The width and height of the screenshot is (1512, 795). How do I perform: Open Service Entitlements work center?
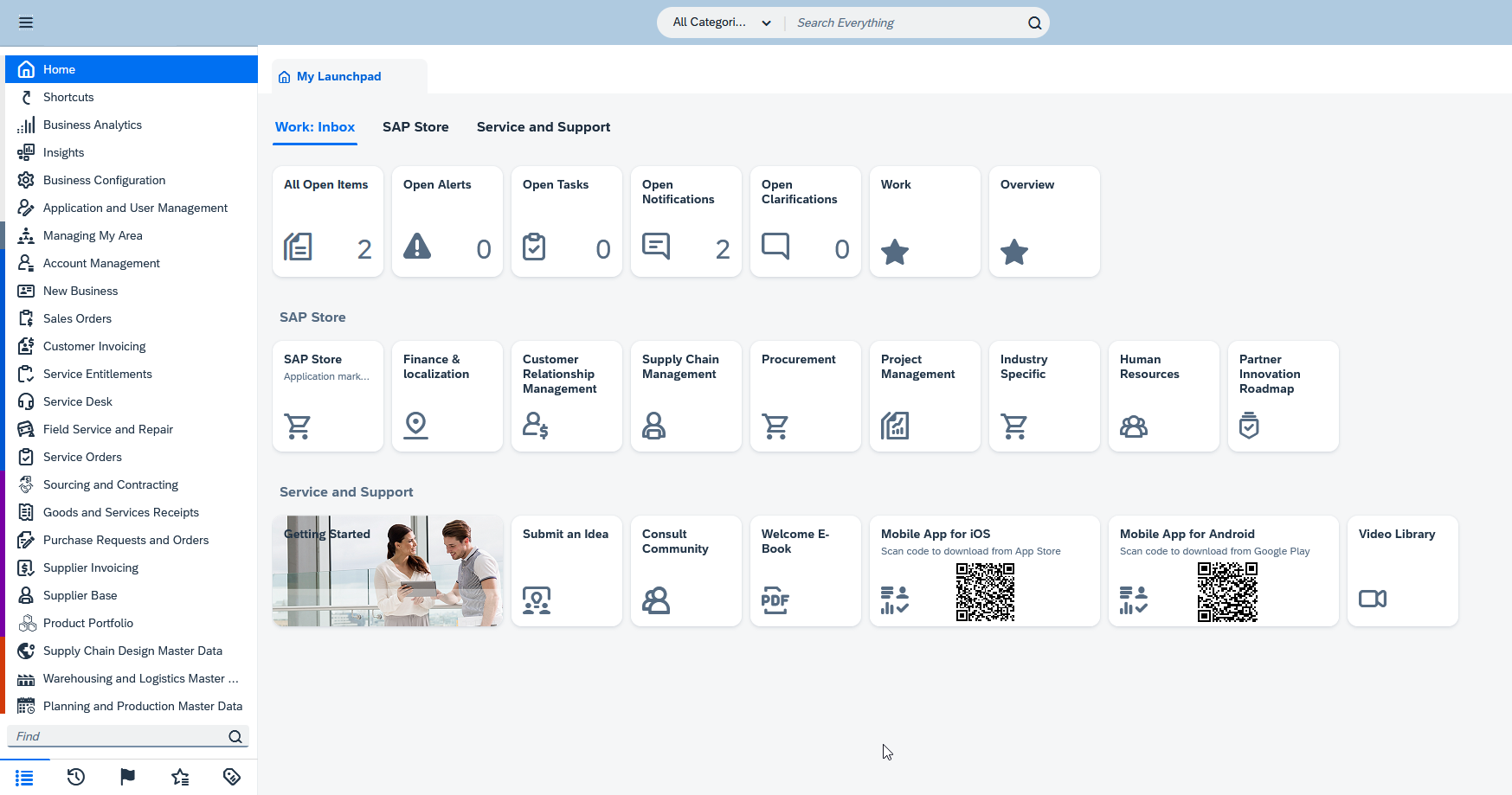click(132, 374)
